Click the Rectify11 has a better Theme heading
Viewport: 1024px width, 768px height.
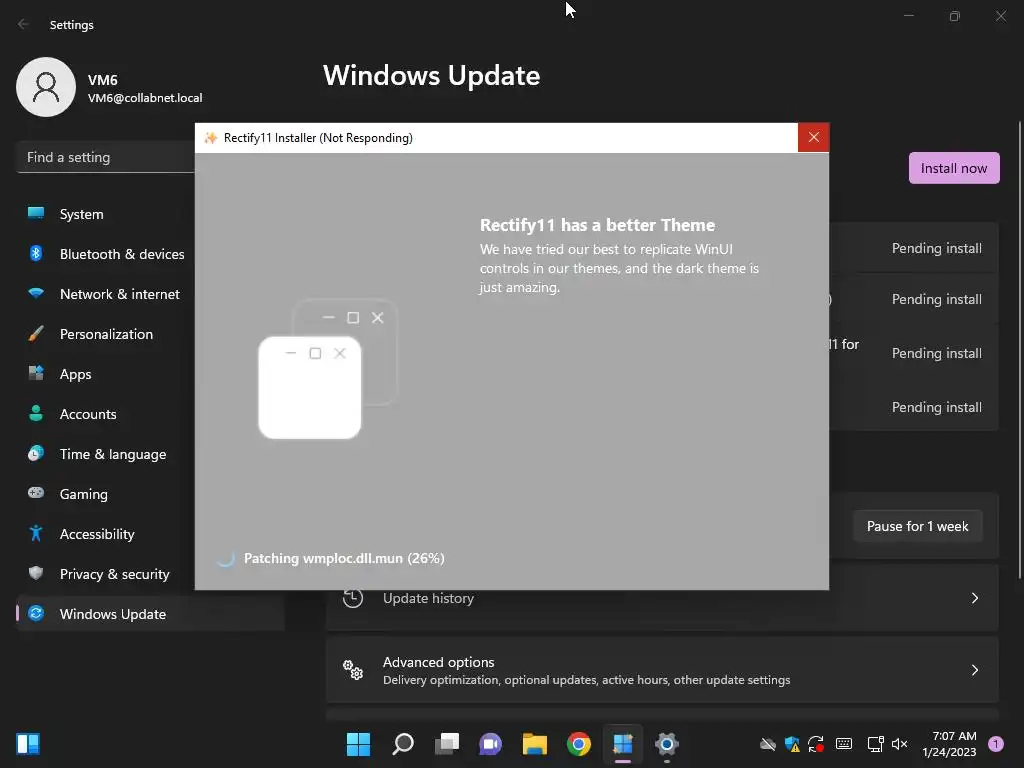(x=598, y=225)
